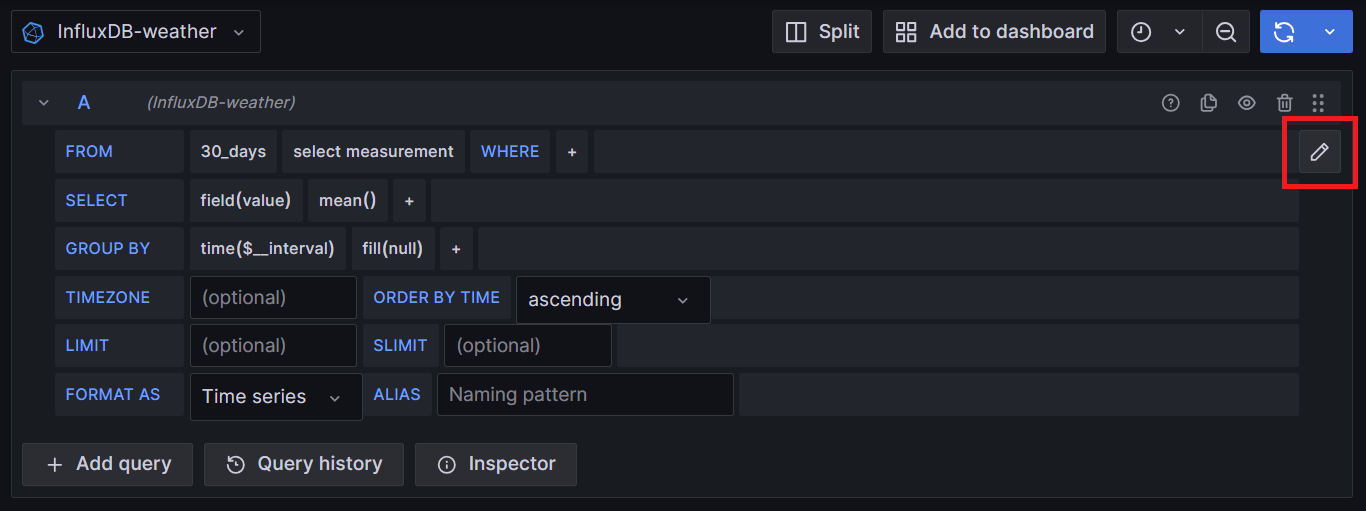Show query help icon

[x=1170, y=103]
